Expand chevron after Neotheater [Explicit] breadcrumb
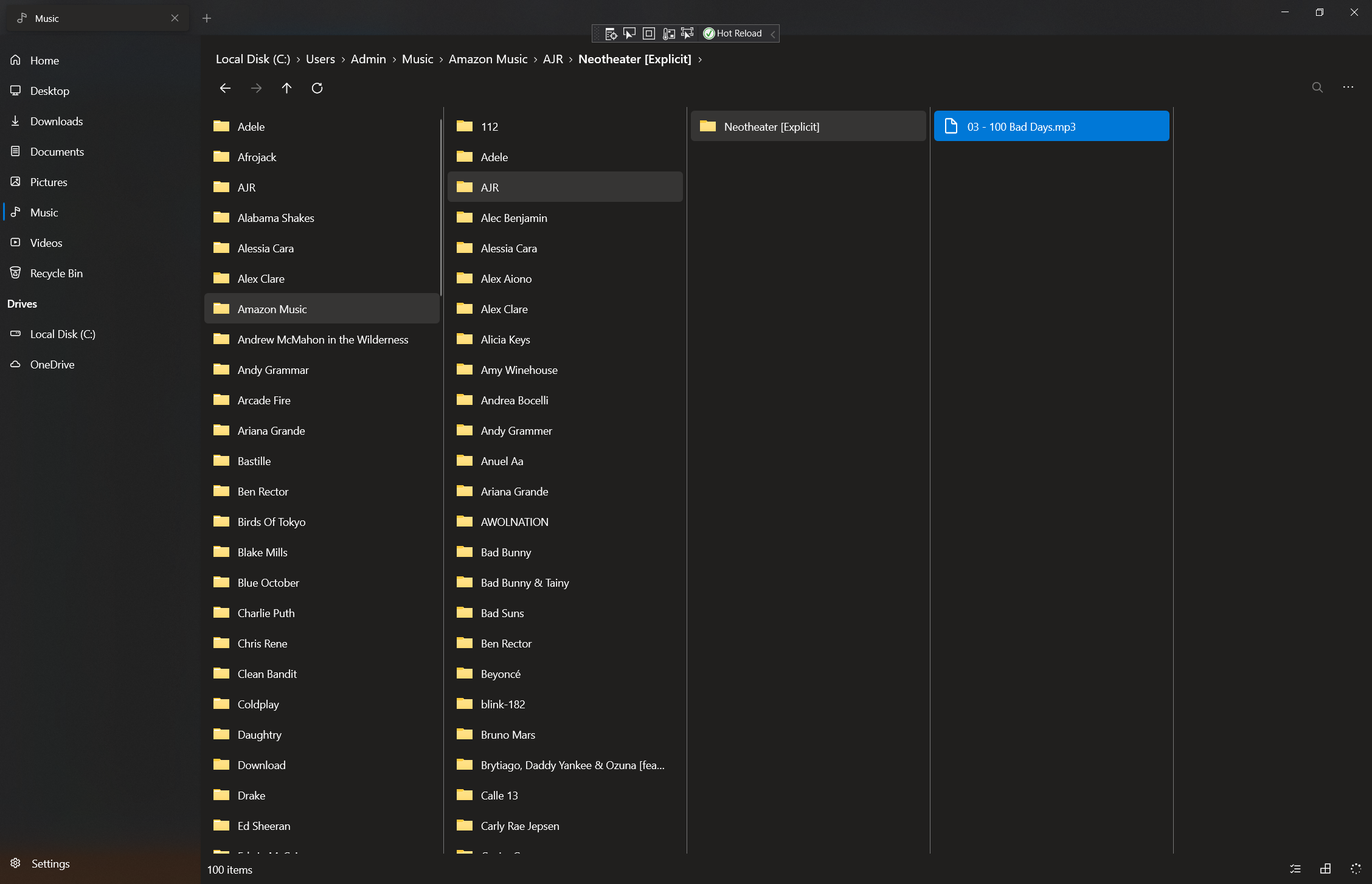This screenshot has width=1372, height=884. [700, 60]
